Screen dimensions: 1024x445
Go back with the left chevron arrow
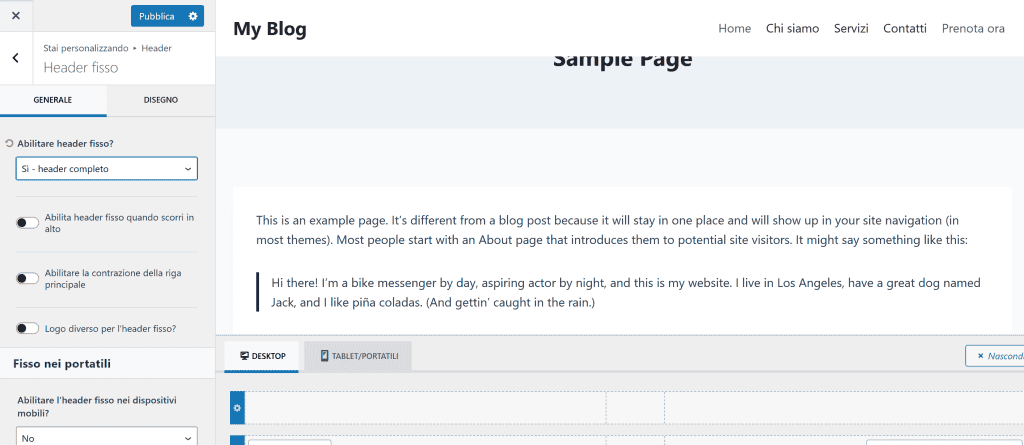16,58
